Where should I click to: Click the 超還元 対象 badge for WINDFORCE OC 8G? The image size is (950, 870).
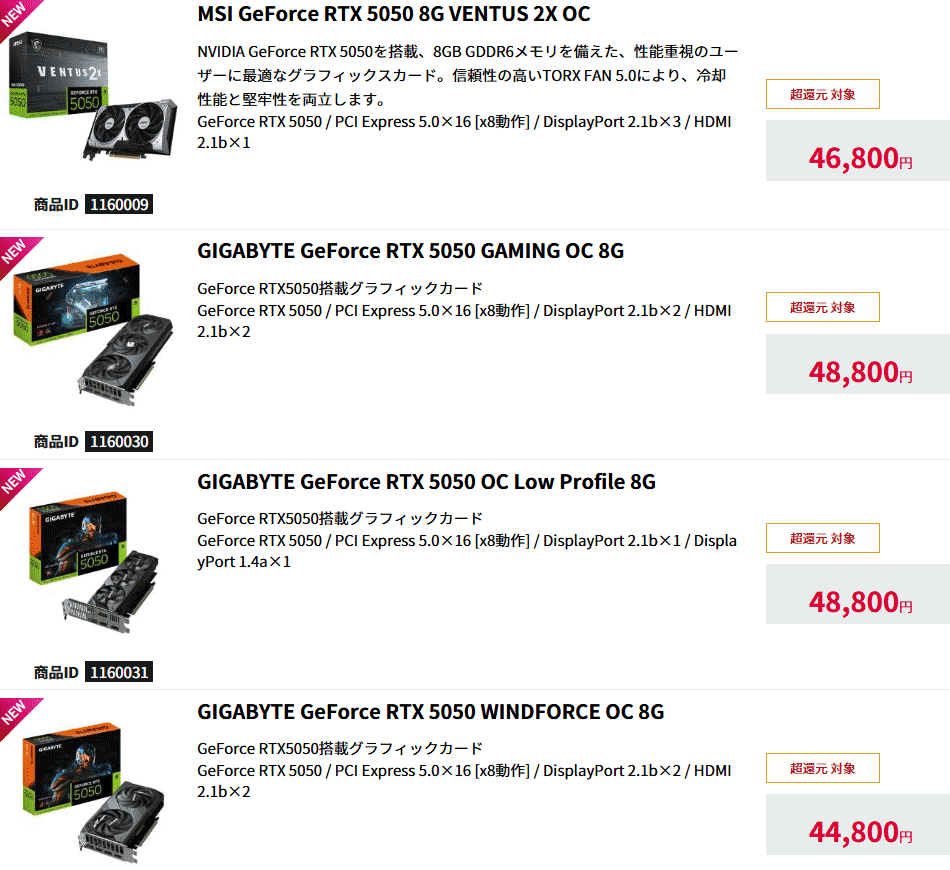(822, 768)
